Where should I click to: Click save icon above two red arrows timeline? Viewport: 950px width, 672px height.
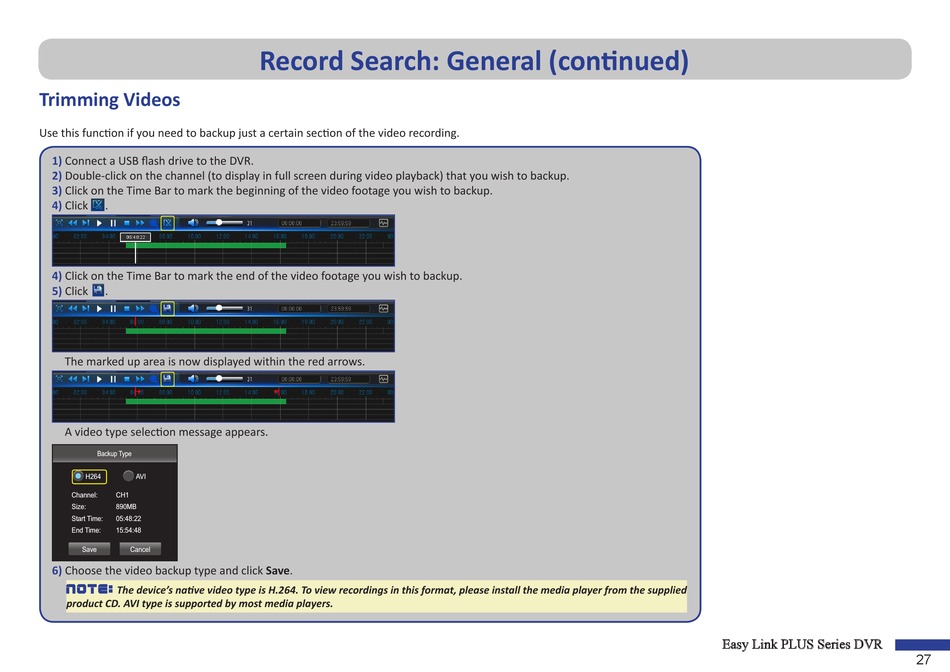tap(167, 379)
